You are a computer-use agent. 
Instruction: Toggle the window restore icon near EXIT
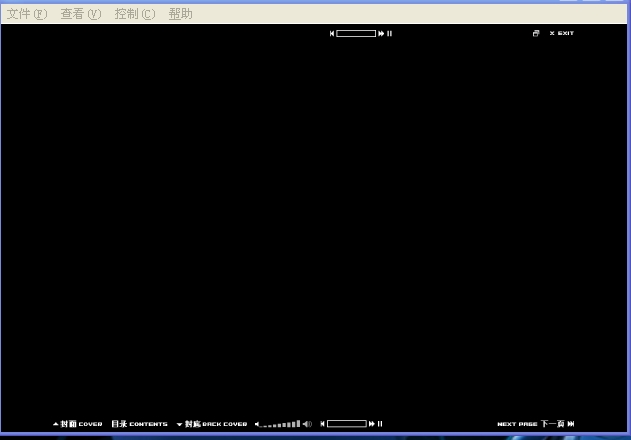coord(536,33)
